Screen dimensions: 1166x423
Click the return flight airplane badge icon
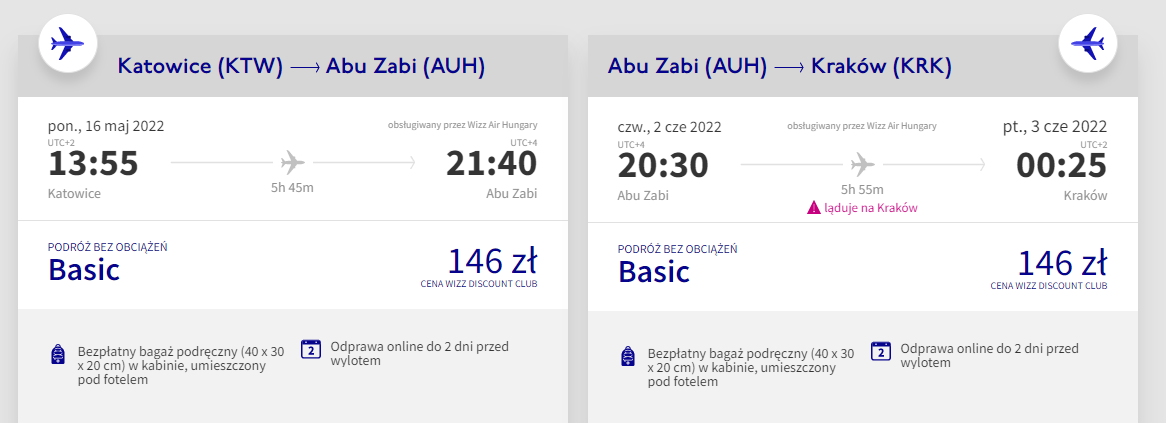tap(1087, 43)
